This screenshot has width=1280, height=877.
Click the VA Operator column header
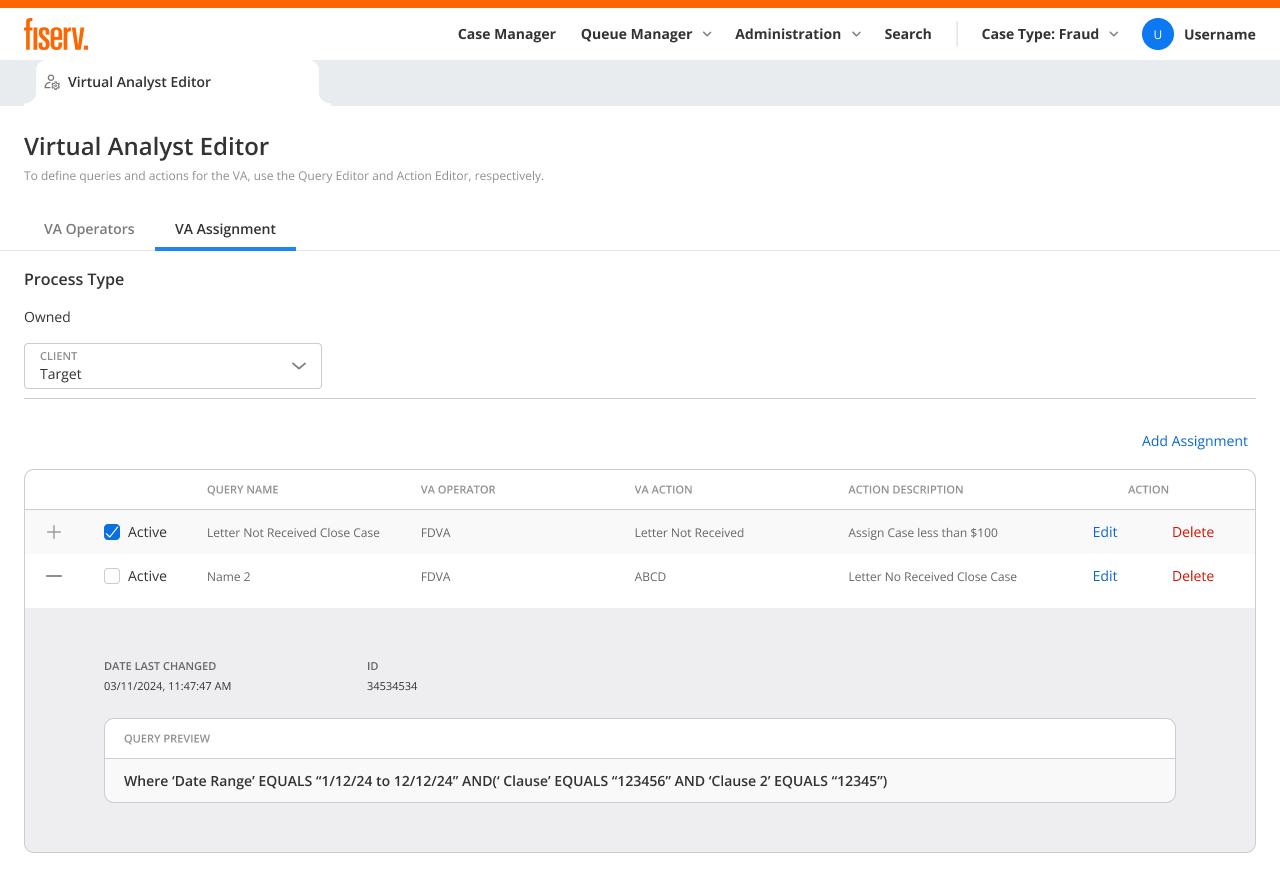(458, 490)
